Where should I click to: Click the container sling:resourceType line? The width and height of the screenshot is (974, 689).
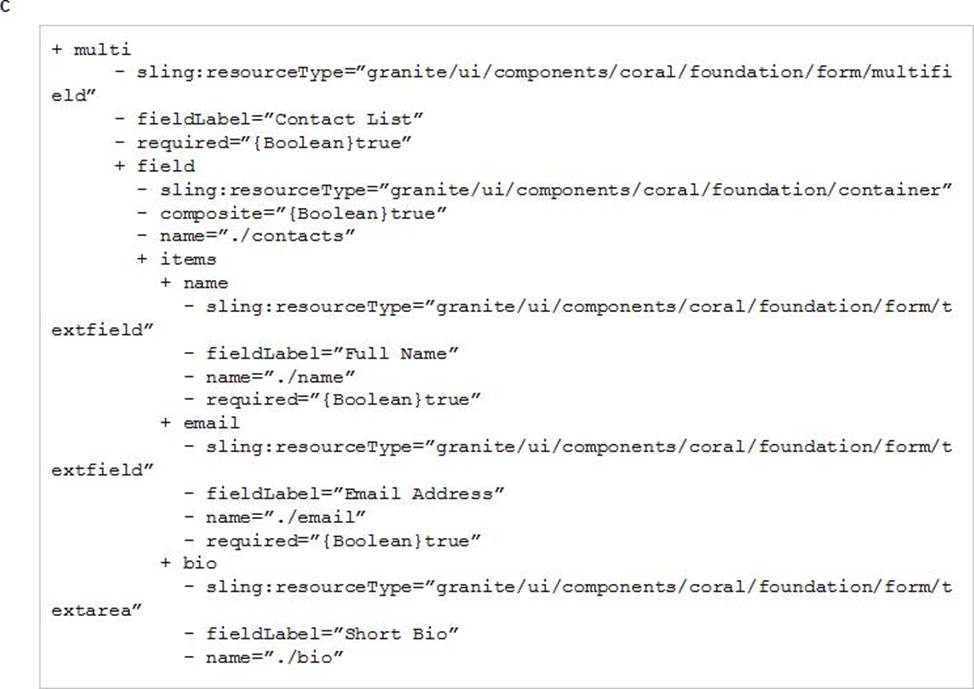[x=556, y=189]
